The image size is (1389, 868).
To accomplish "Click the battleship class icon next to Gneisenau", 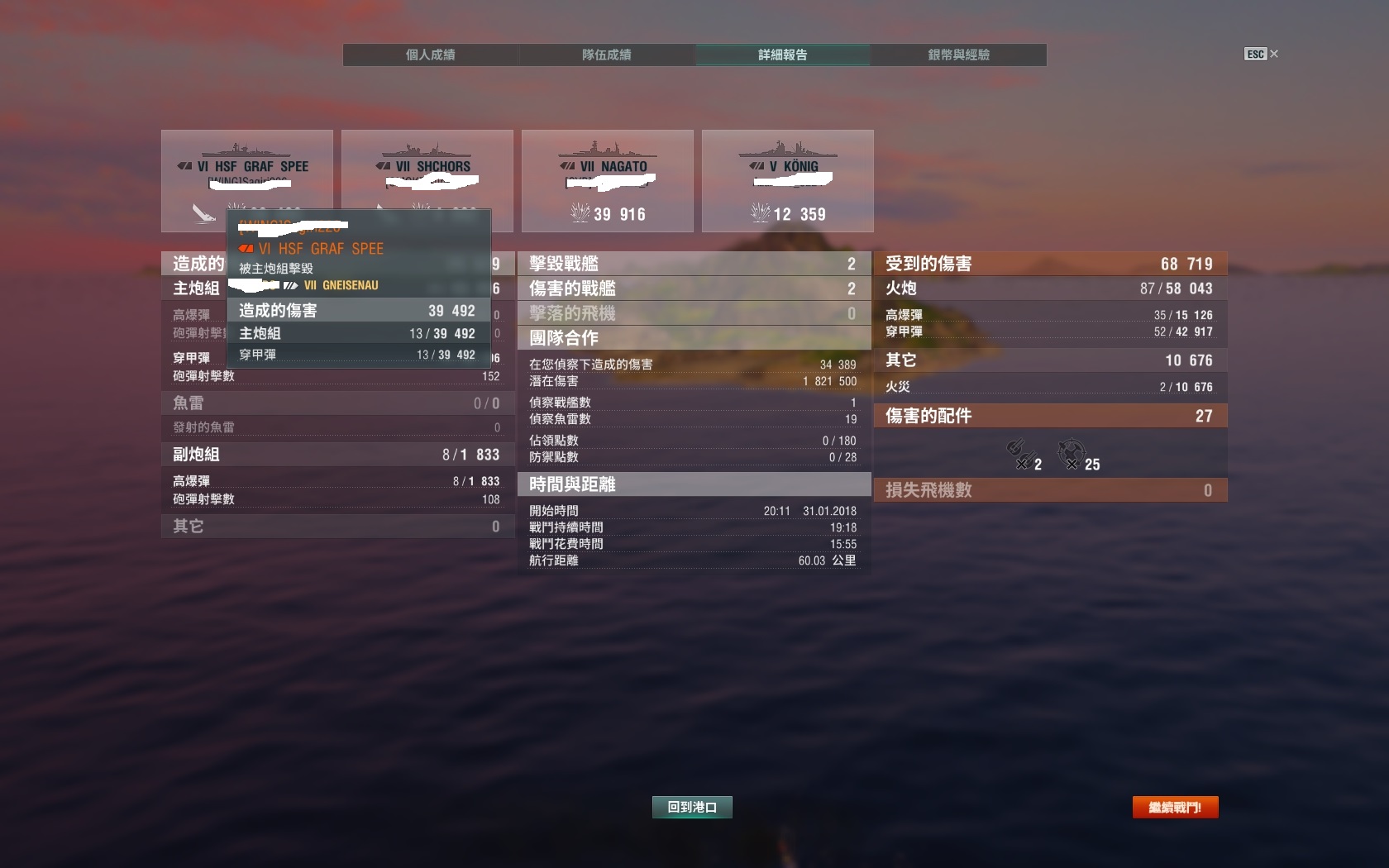I will click(x=290, y=285).
